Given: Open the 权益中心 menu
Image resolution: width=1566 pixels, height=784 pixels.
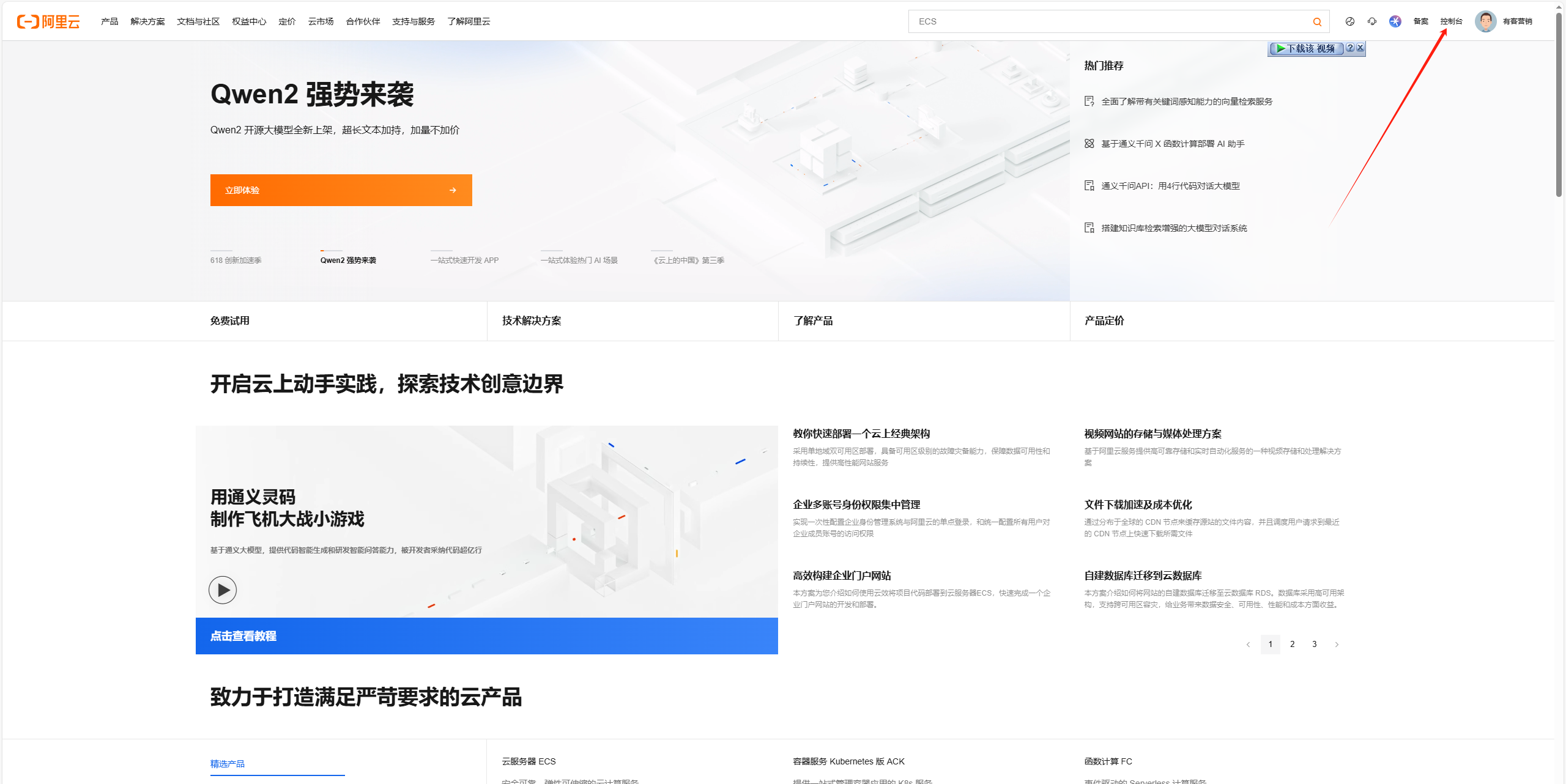Looking at the screenshot, I should pos(249,21).
